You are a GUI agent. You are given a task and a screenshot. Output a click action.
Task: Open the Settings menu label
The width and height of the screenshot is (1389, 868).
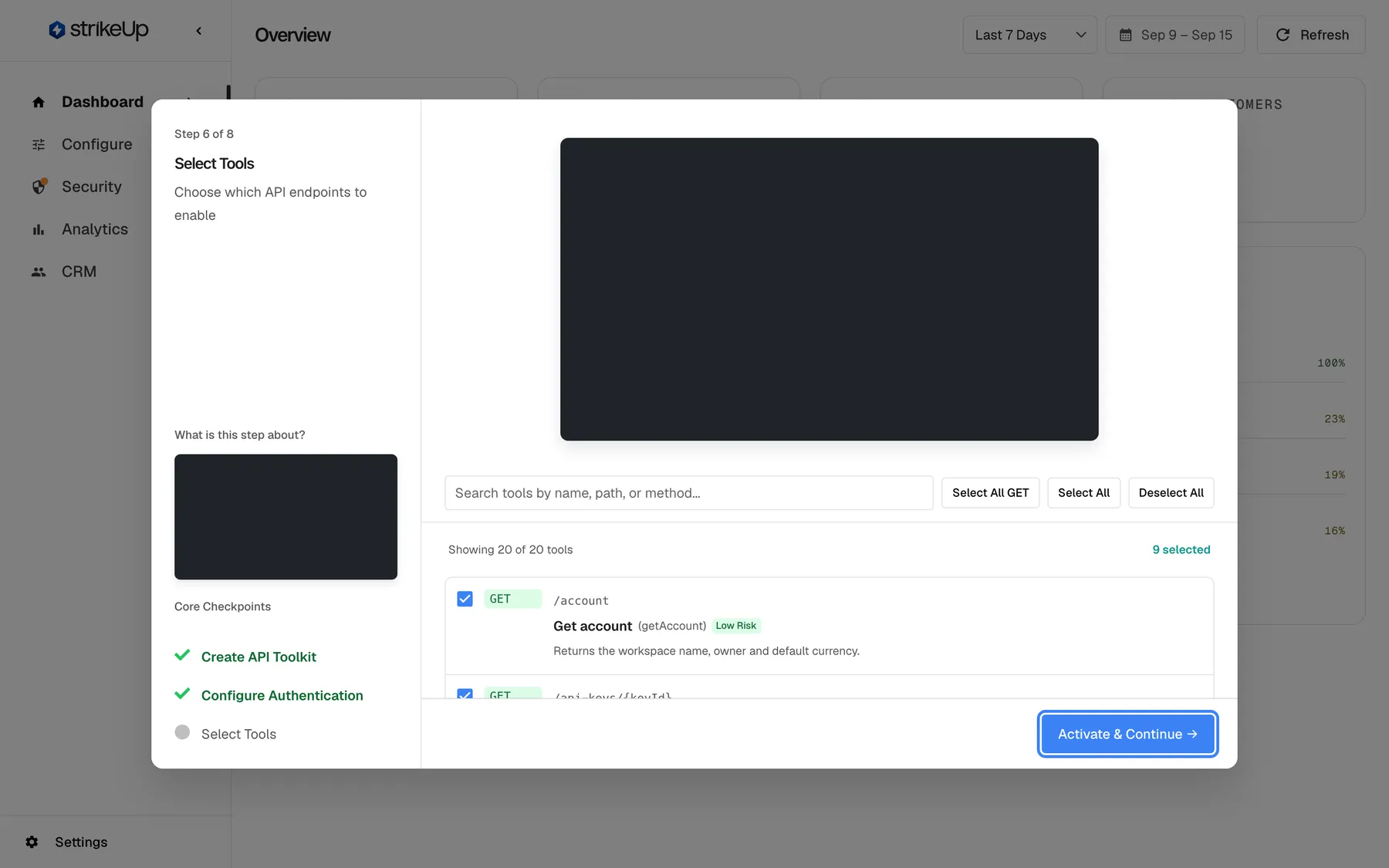[x=81, y=842]
